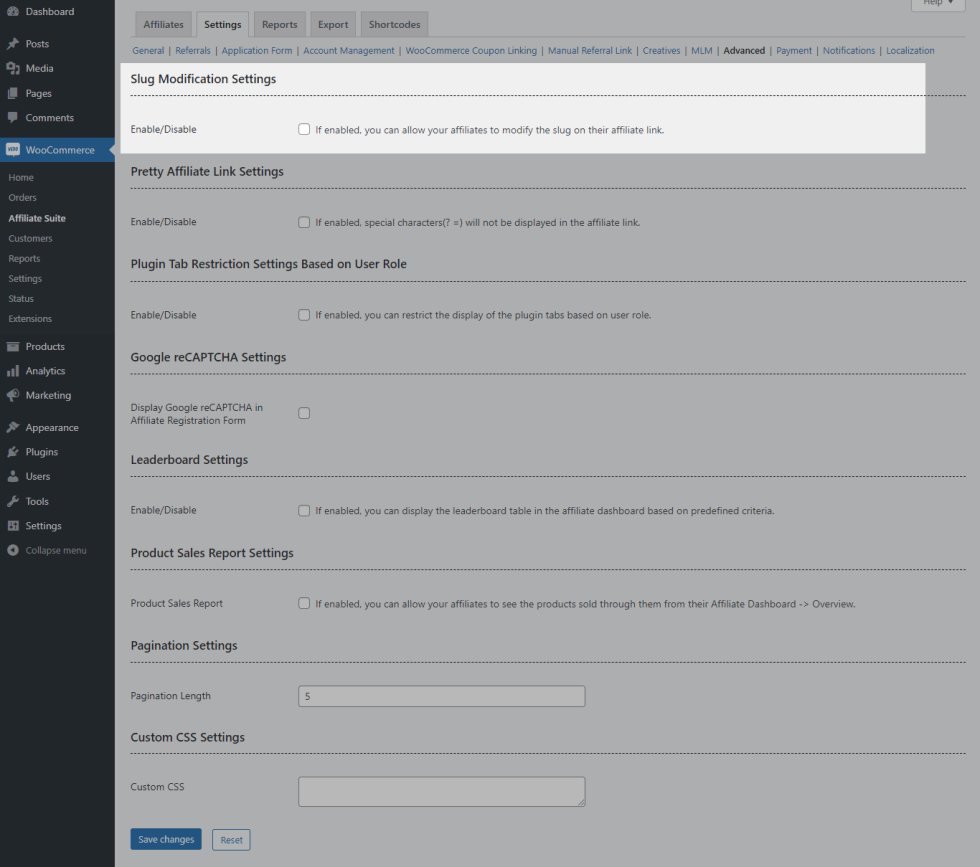Click the Pages icon in admin menu
The width and height of the screenshot is (980, 867).
tap(13, 93)
